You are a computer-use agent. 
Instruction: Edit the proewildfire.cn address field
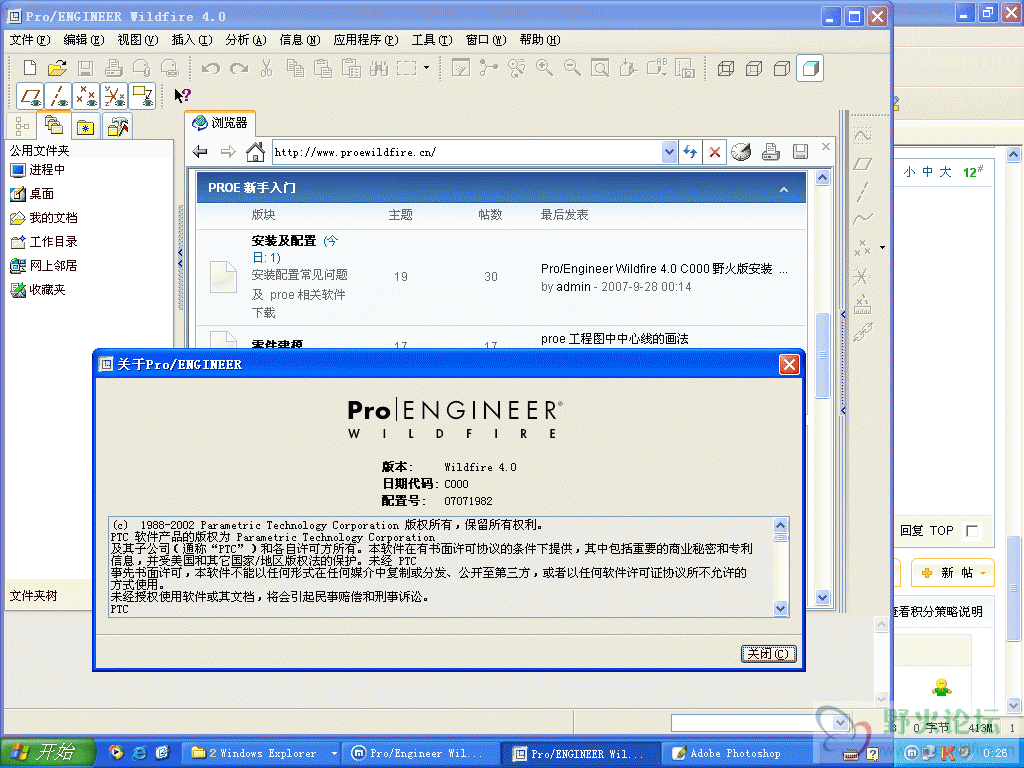(467, 152)
